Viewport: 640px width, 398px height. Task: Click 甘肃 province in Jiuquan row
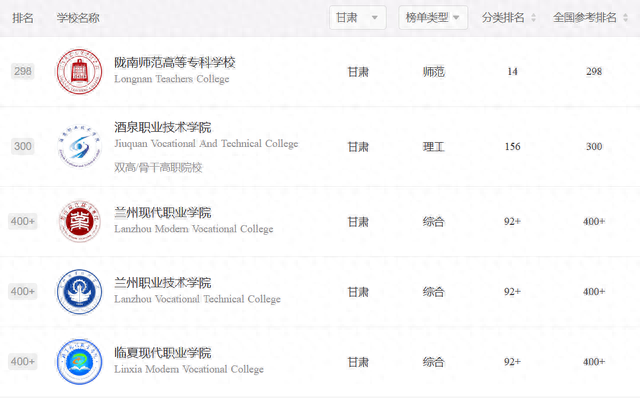pos(358,147)
